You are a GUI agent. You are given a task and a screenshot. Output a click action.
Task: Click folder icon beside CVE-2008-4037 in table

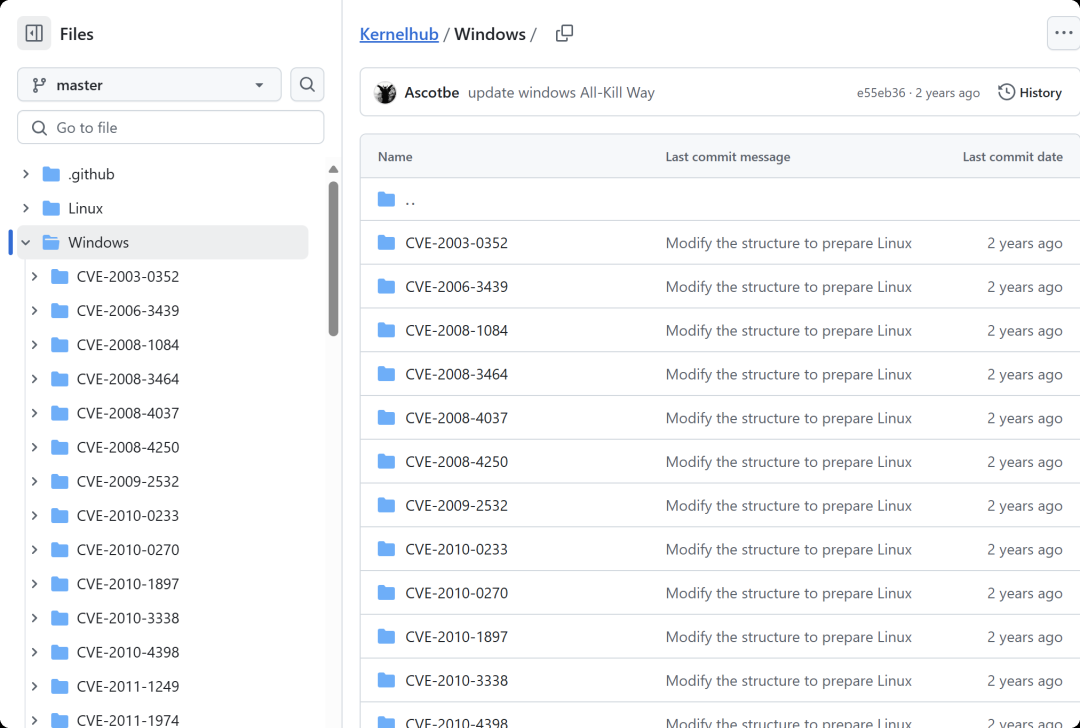tap(386, 417)
